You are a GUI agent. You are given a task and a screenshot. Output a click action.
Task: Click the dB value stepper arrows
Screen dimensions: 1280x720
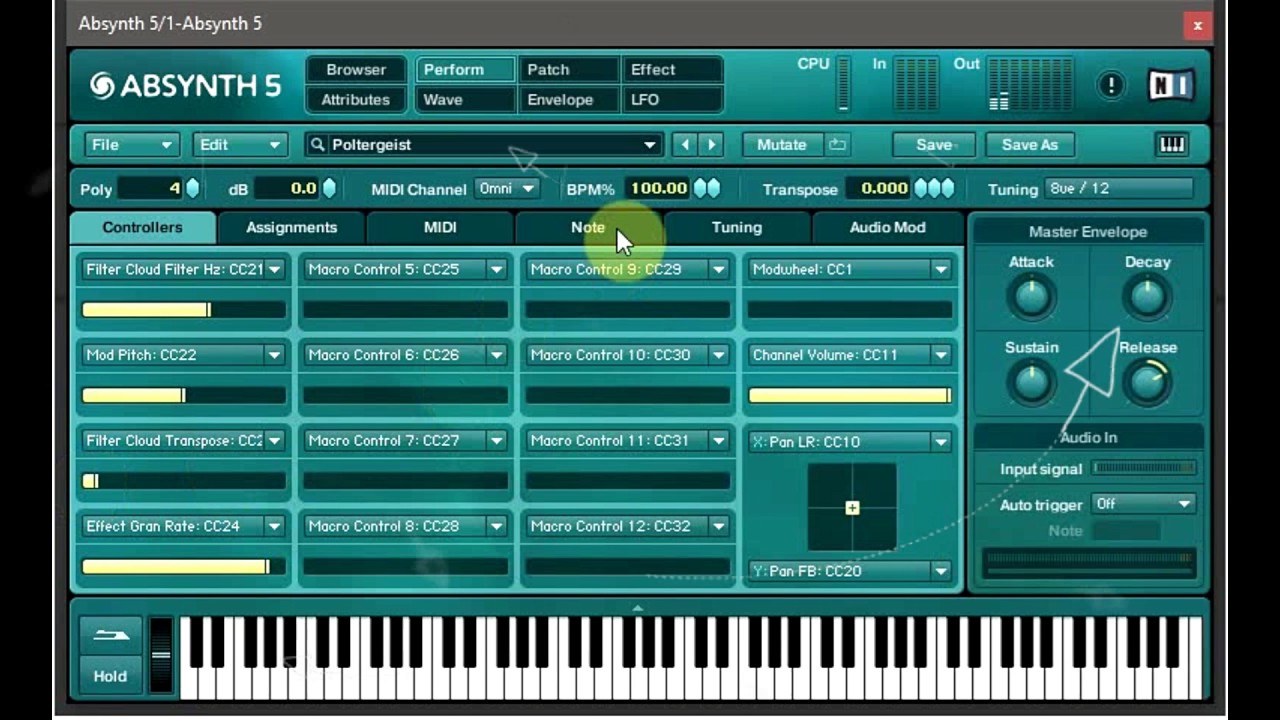click(328, 188)
